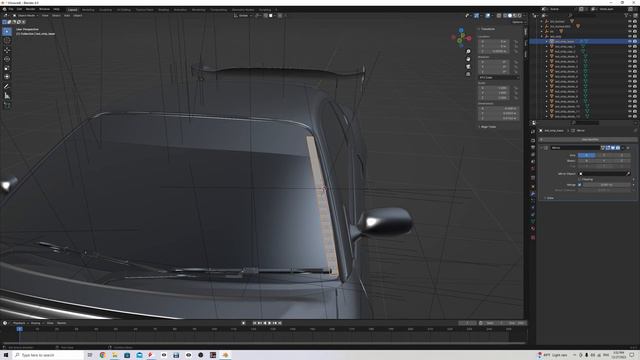Switch to rendered viewport shading
Image resolution: width=640 pixels, height=360 pixels.
pos(520,16)
